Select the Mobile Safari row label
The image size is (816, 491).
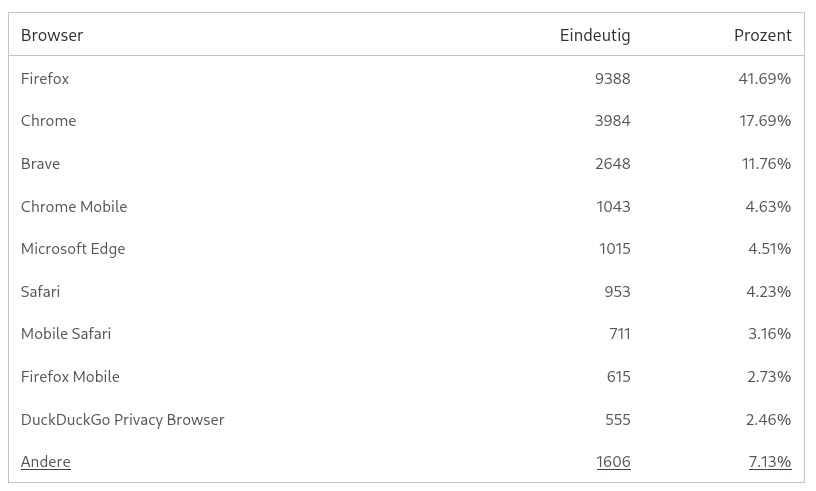pos(66,334)
